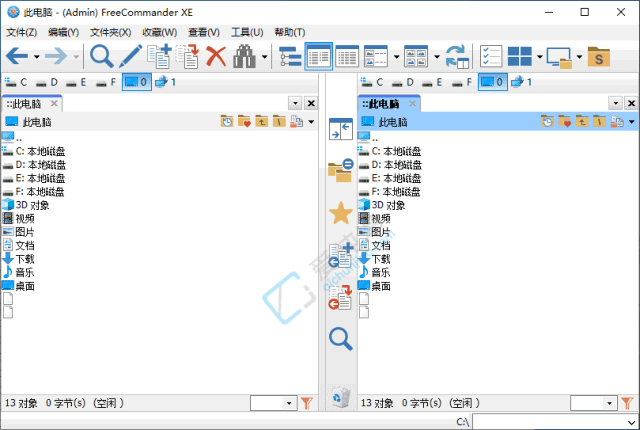Click the forward navigation arrow
640x430 pixels.
coord(56,56)
